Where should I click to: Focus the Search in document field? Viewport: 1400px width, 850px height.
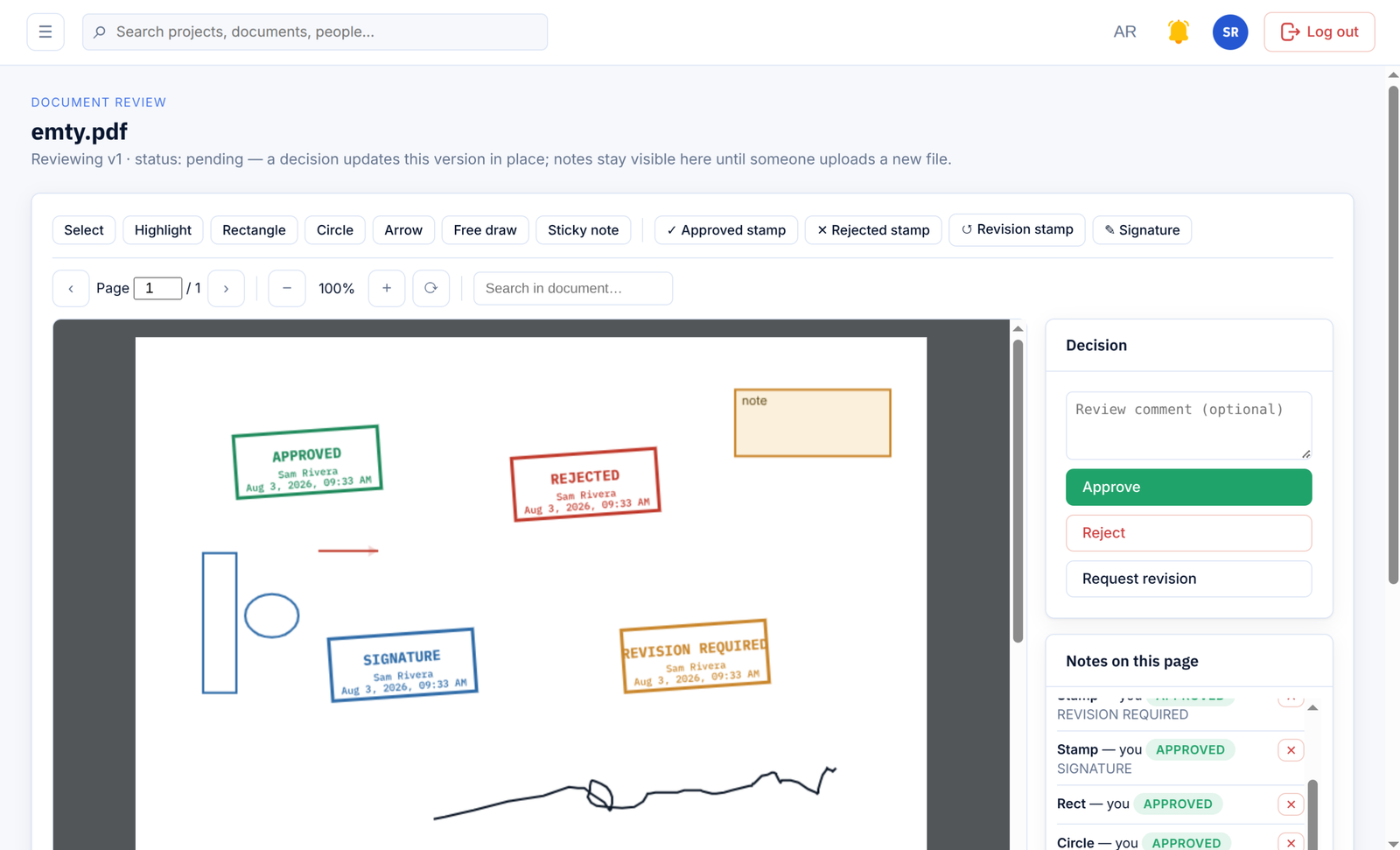[573, 289]
